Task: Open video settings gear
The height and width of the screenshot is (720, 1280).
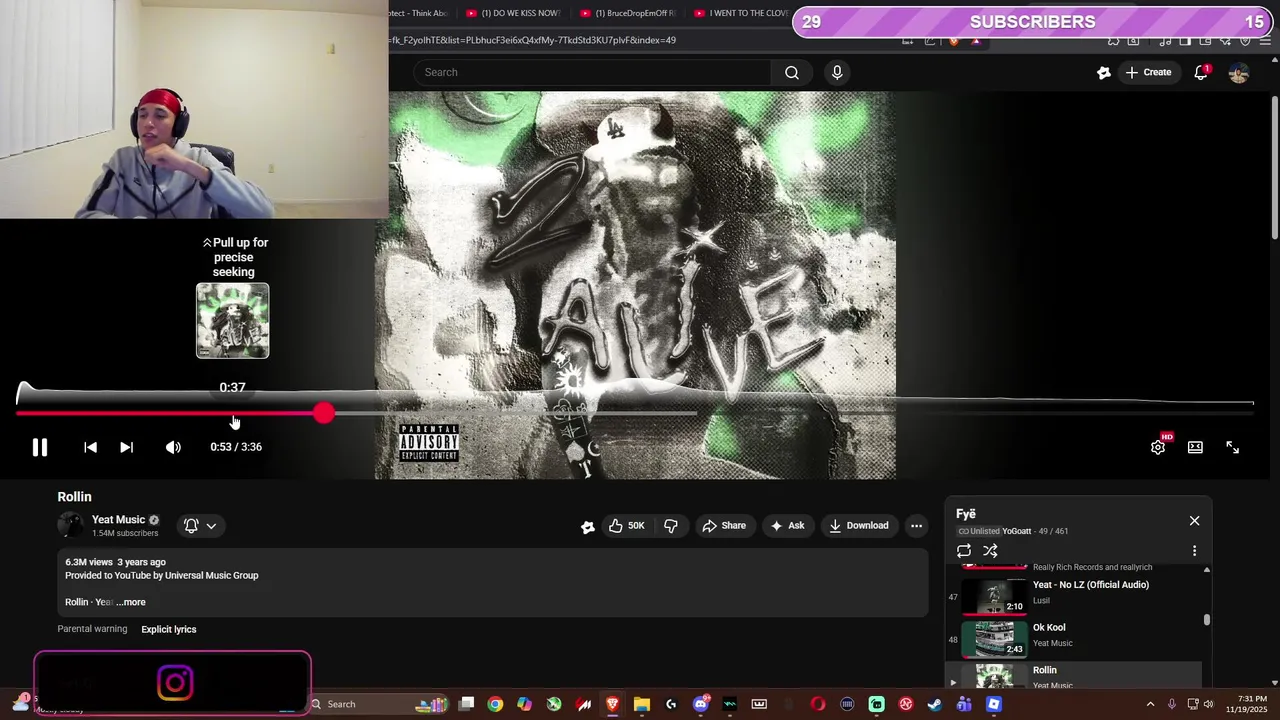Action: [x=1158, y=447]
